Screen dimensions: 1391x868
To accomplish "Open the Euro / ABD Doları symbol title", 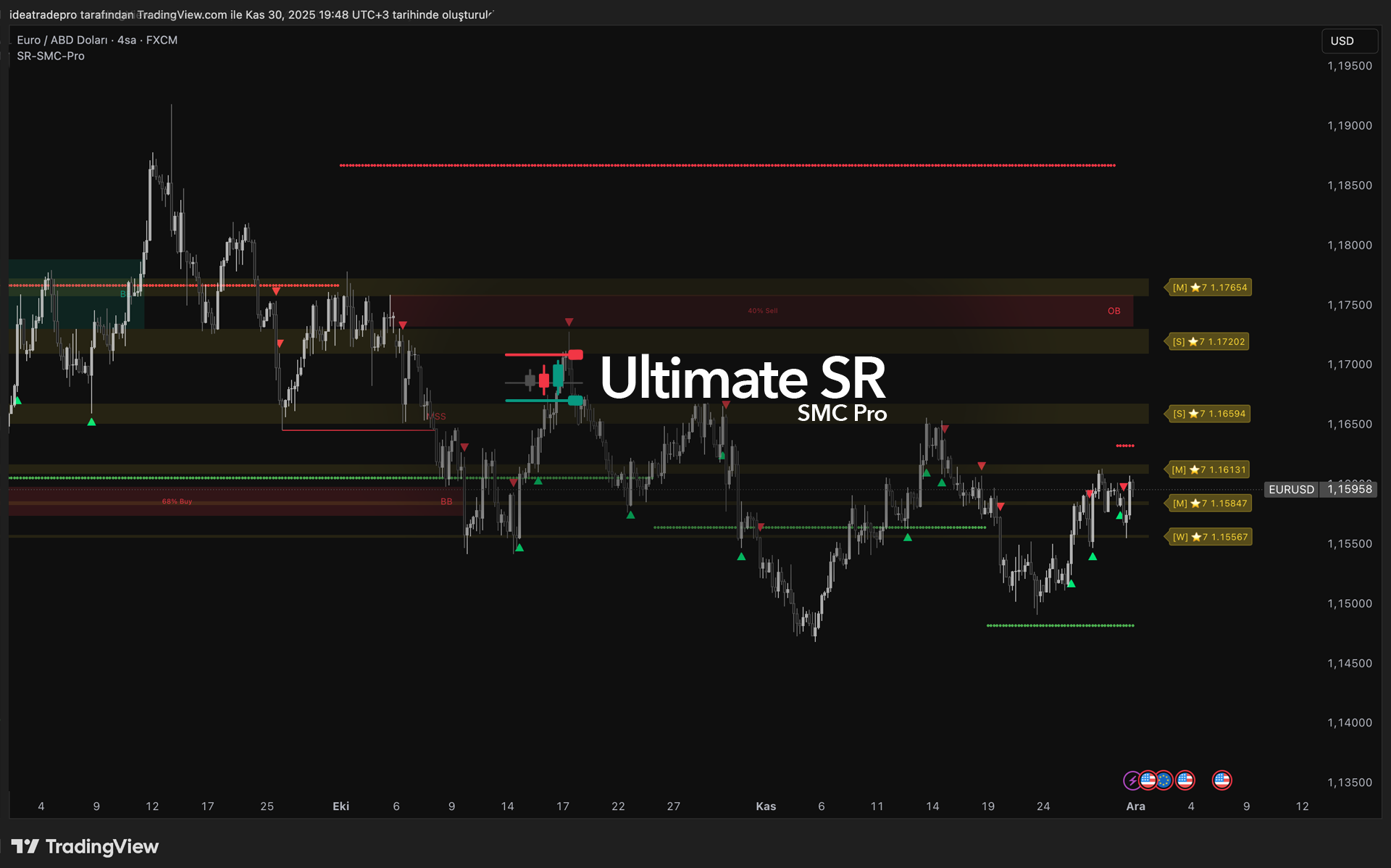I will point(62,40).
